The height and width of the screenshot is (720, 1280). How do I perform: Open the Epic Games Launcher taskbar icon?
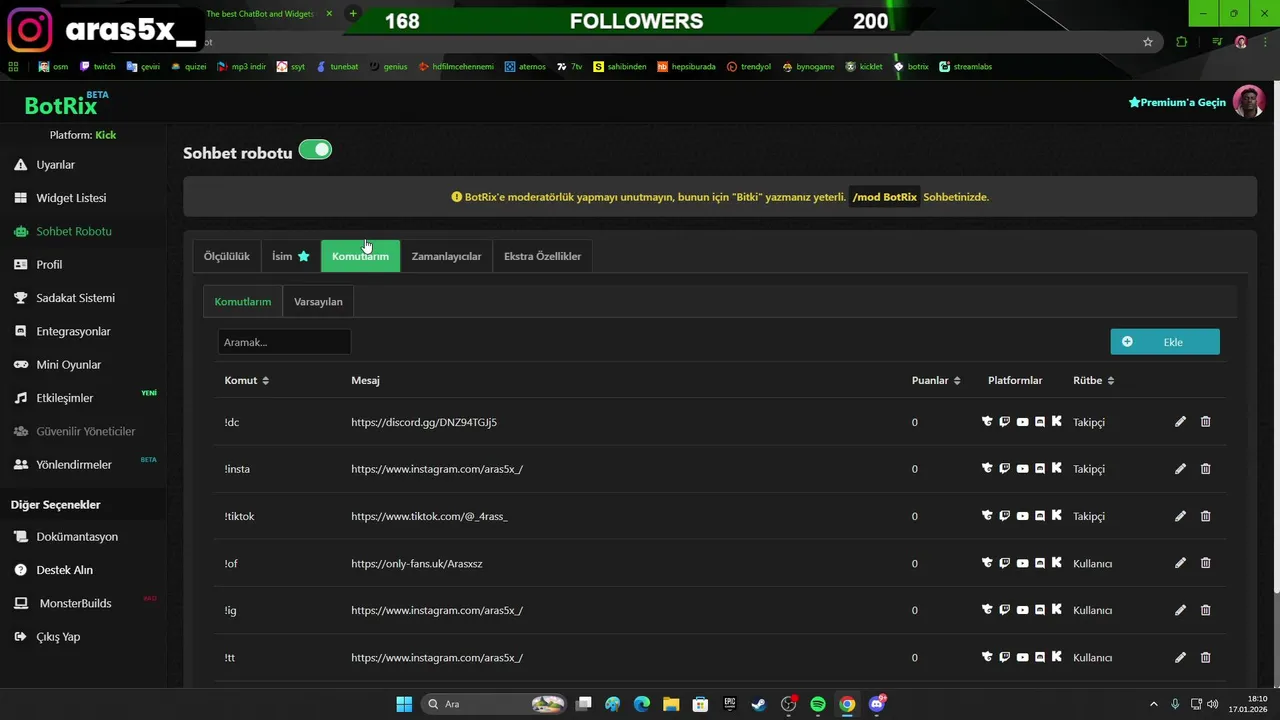coord(730,704)
